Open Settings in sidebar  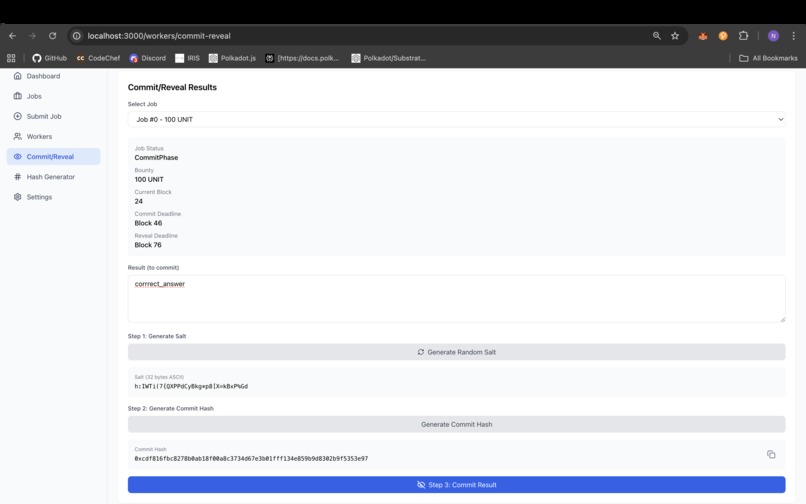[x=53, y=197]
